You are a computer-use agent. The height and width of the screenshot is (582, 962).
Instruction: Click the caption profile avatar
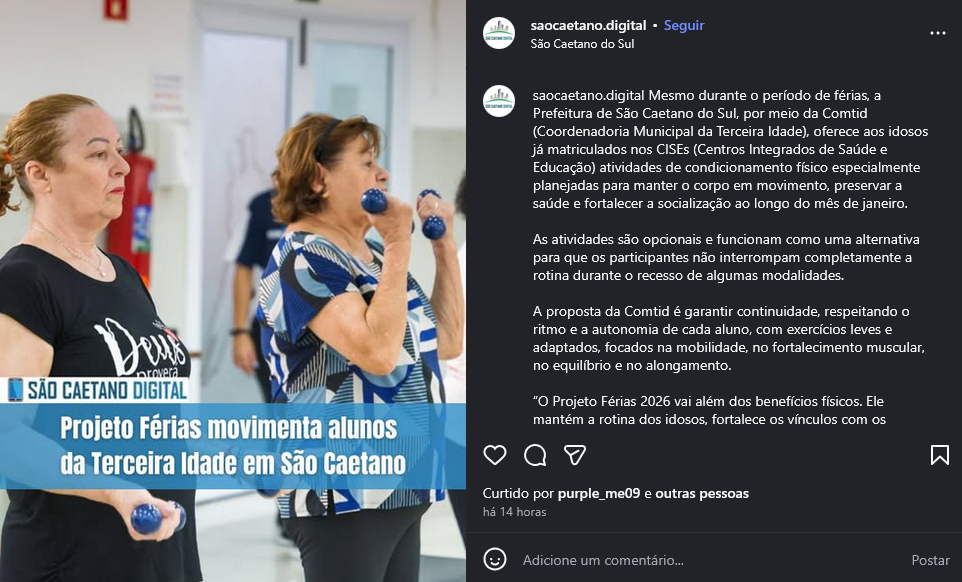point(499,101)
